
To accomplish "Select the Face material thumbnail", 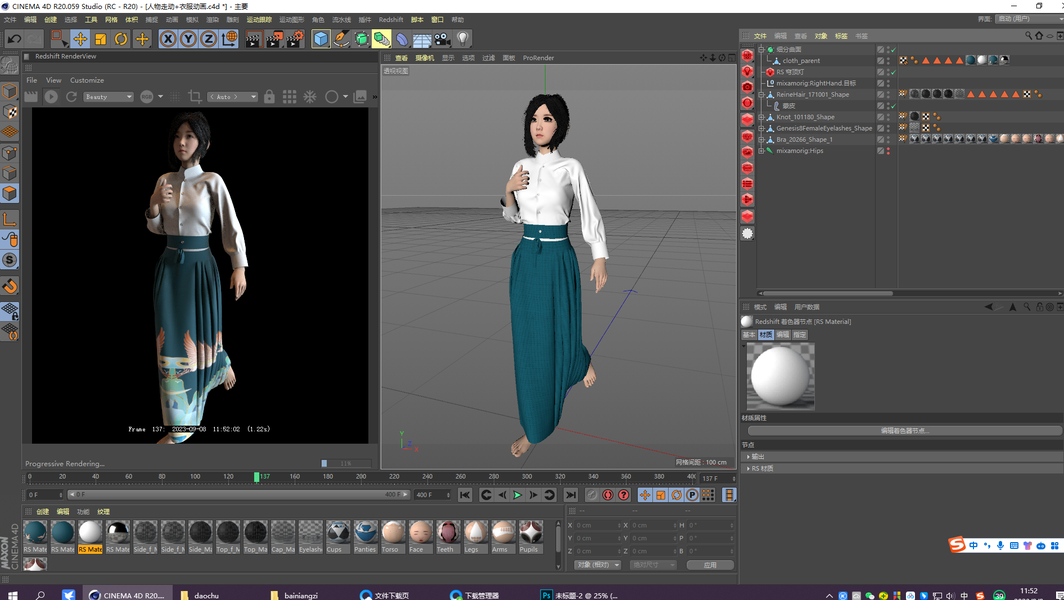I will 421,533.
